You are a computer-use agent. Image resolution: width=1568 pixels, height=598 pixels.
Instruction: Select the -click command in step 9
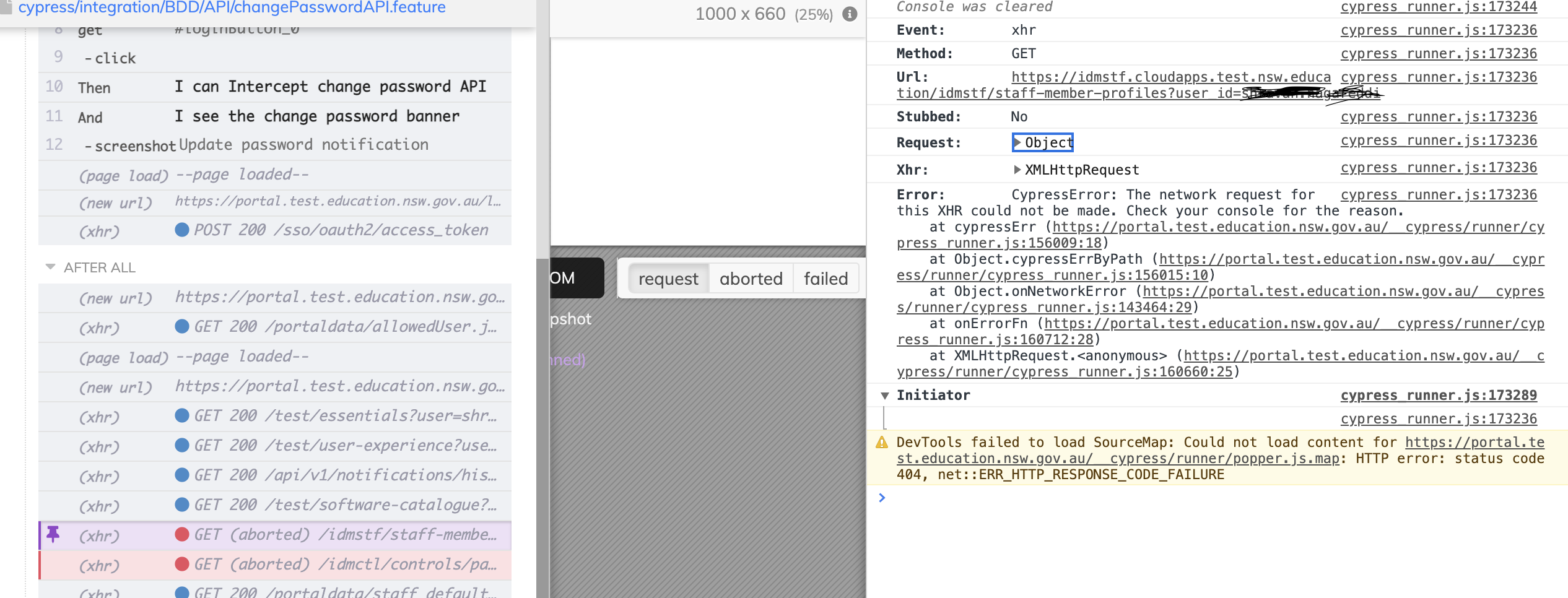[x=275, y=58]
